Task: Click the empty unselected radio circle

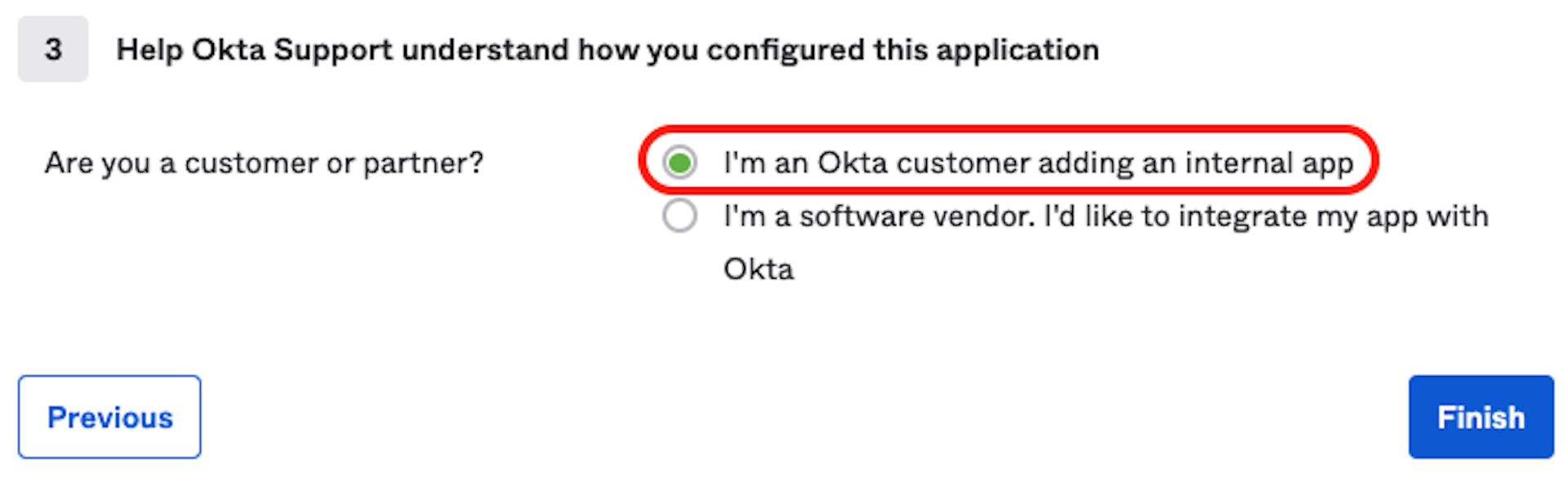Action: pos(679,217)
